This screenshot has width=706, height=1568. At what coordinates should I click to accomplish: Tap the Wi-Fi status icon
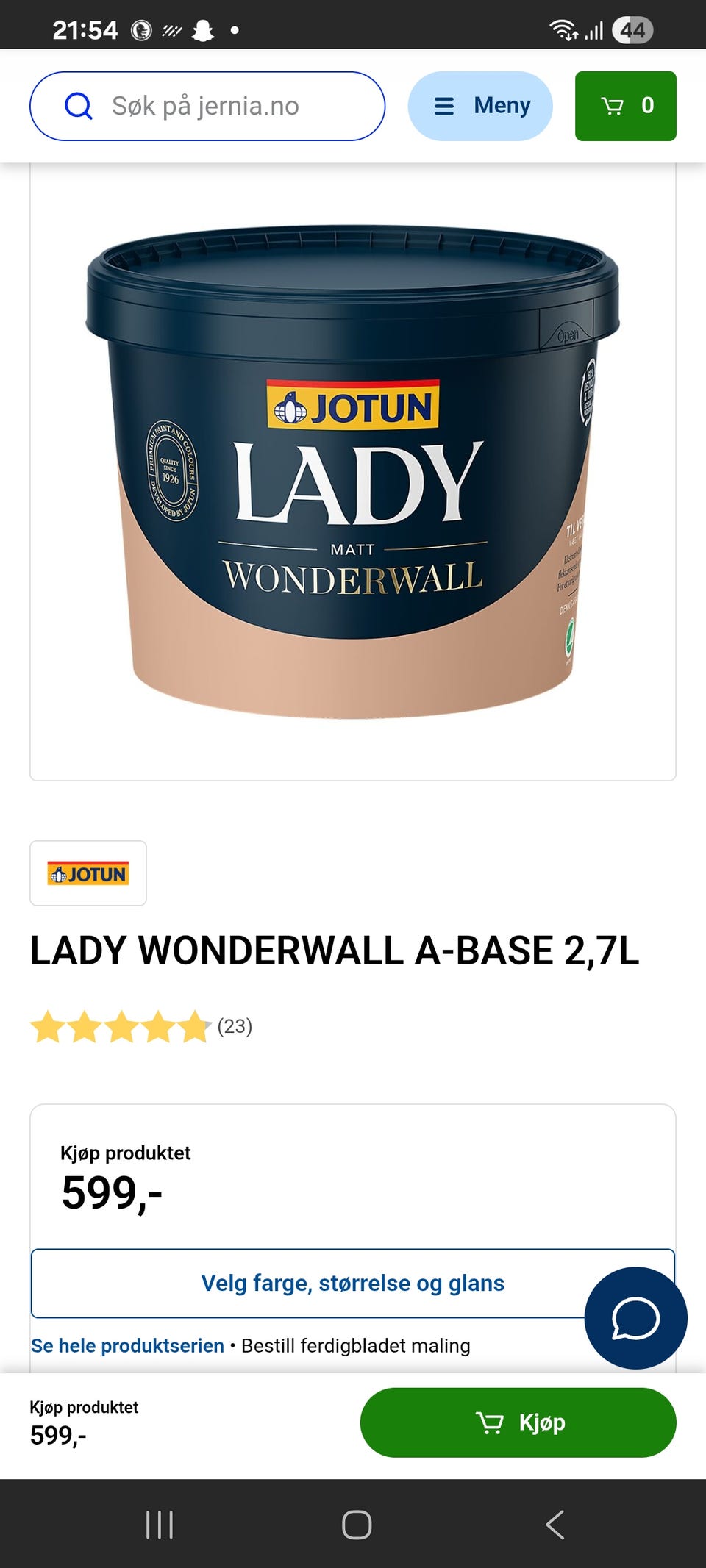point(563,30)
